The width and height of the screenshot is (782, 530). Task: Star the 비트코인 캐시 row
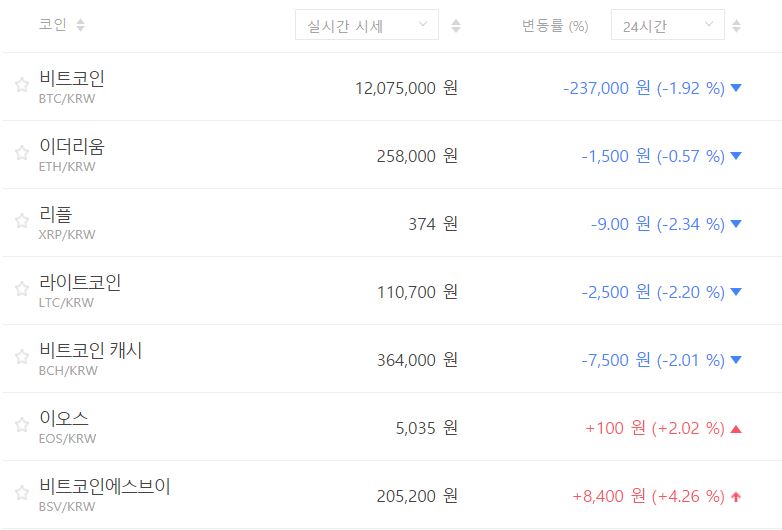21,357
